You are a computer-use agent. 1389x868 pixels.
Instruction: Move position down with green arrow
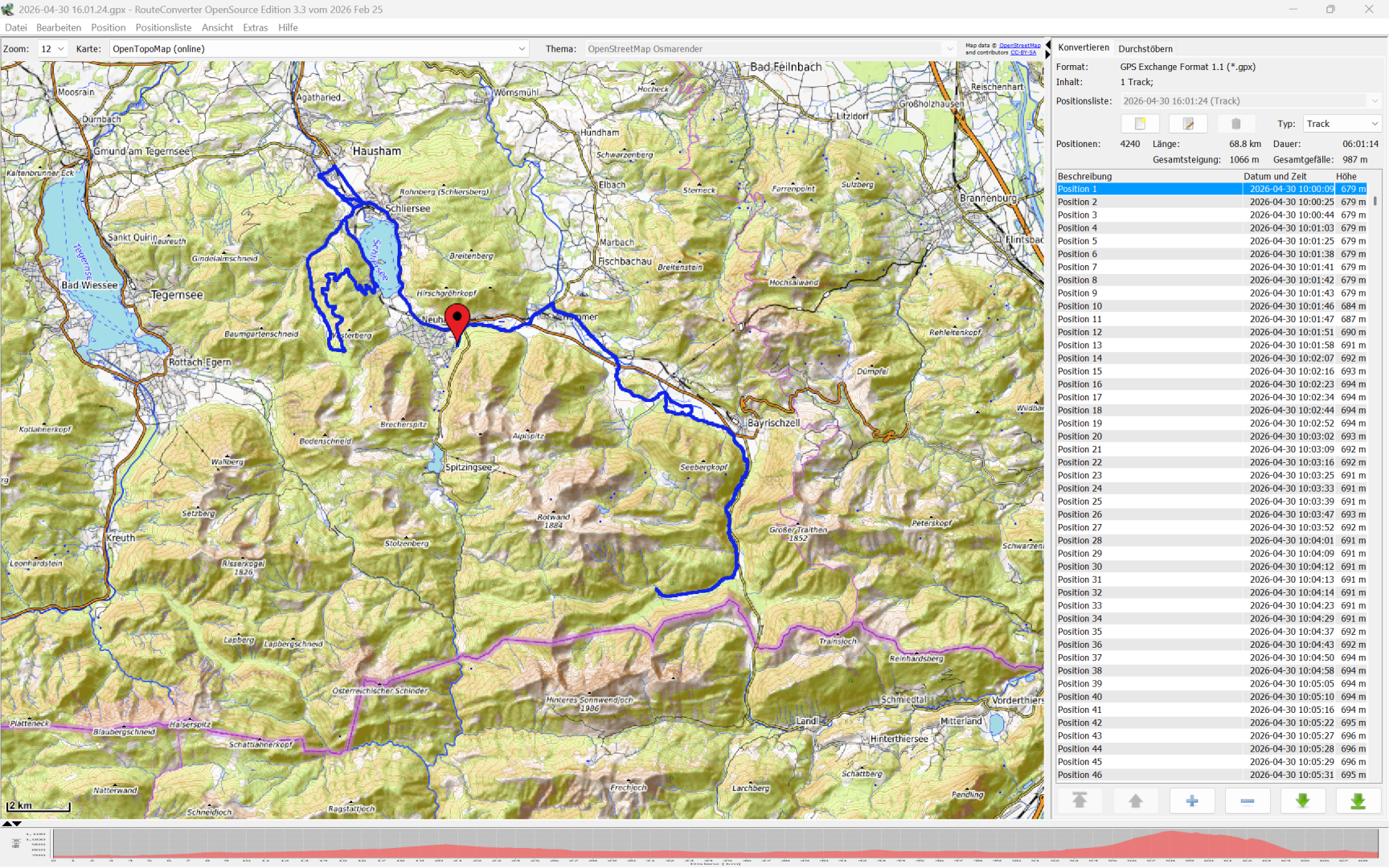(x=1302, y=800)
